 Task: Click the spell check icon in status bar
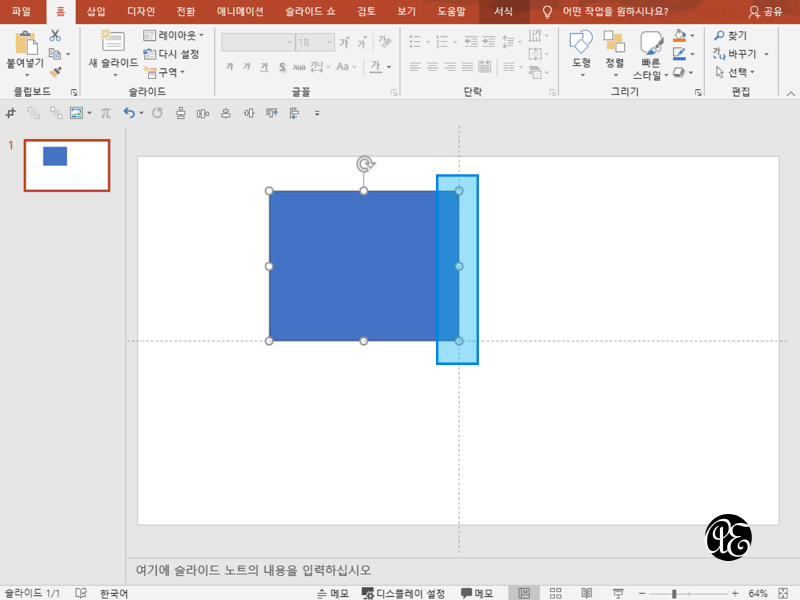(x=81, y=593)
